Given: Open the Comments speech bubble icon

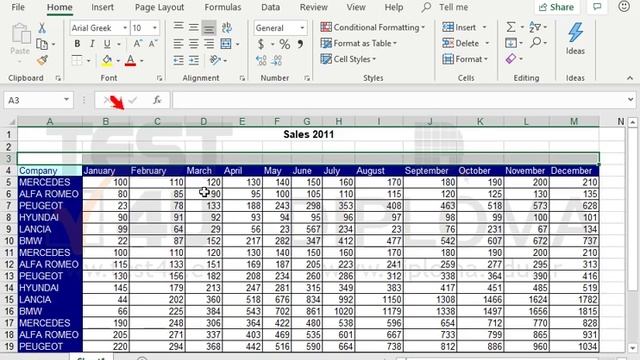Looking at the screenshot, I should 597,7.
